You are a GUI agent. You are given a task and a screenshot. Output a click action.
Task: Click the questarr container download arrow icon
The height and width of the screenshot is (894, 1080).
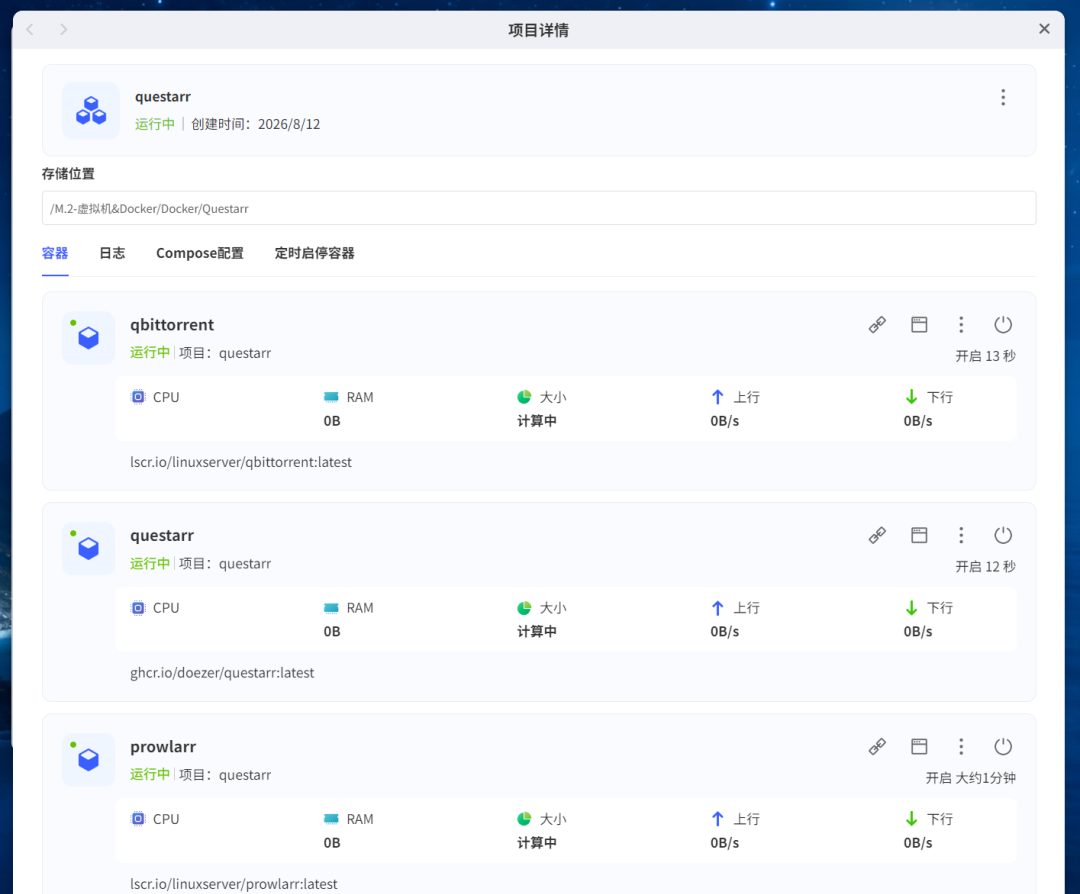911,607
